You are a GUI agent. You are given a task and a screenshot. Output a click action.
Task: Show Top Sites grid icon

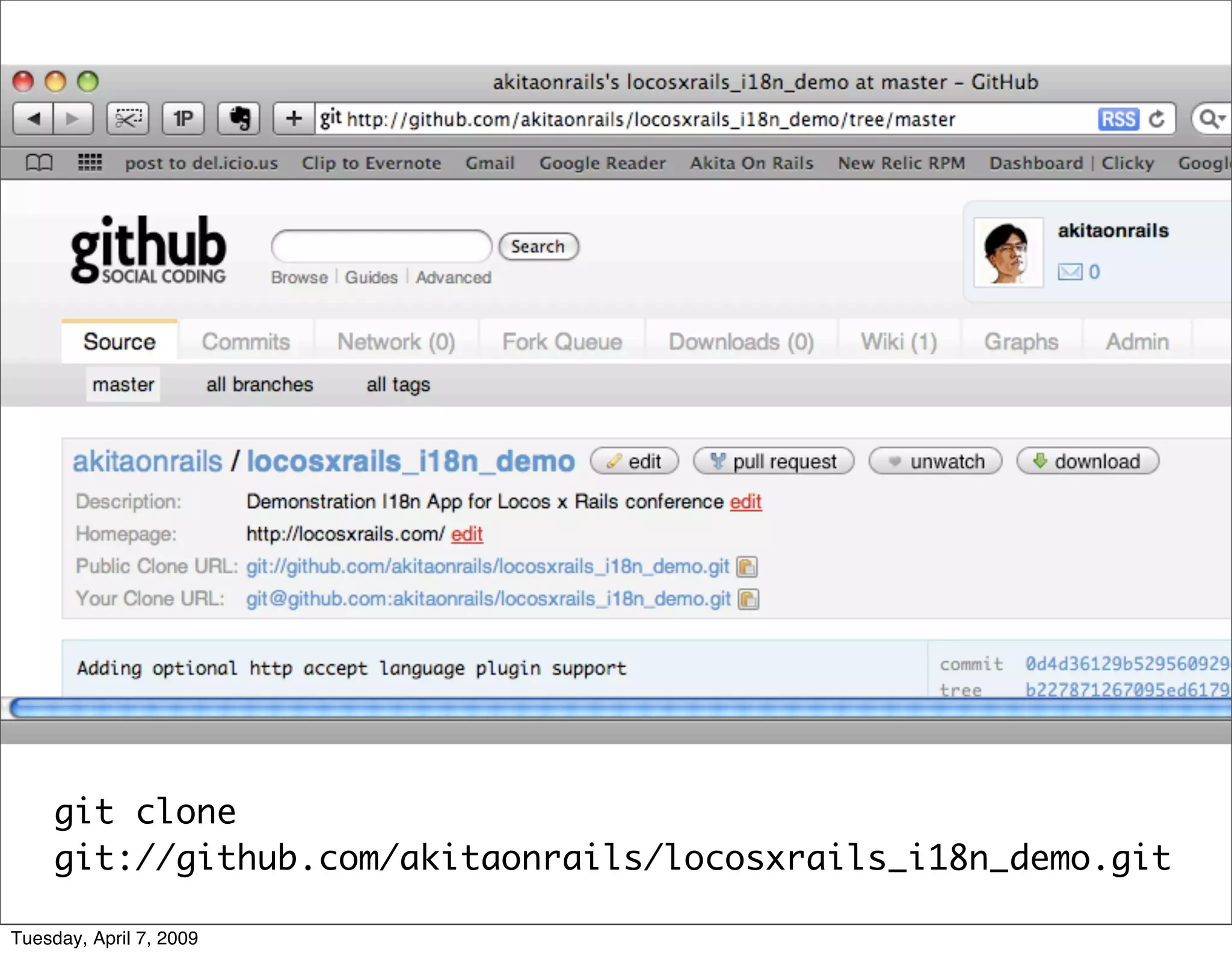tap(90, 163)
